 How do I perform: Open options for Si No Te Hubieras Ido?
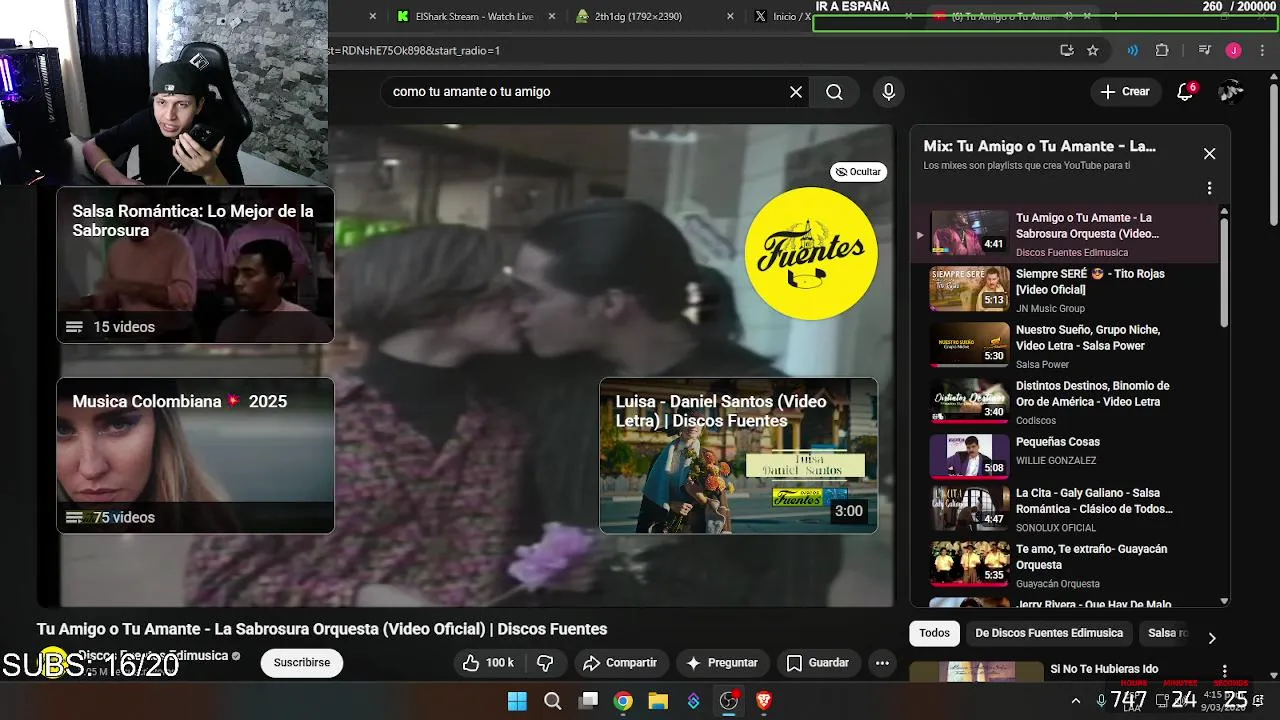click(1224, 672)
